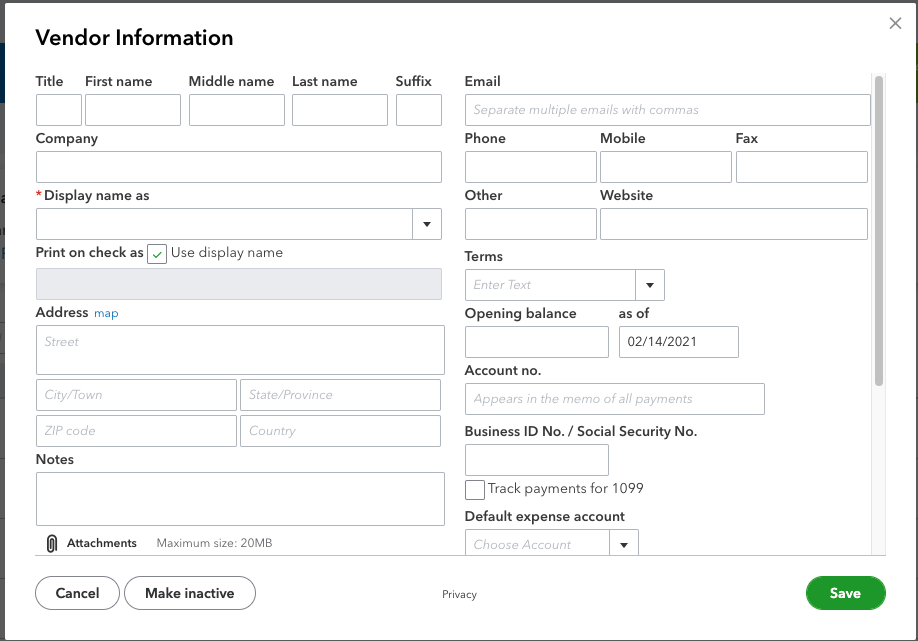Expand the Terms dropdown arrow

(649, 285)
